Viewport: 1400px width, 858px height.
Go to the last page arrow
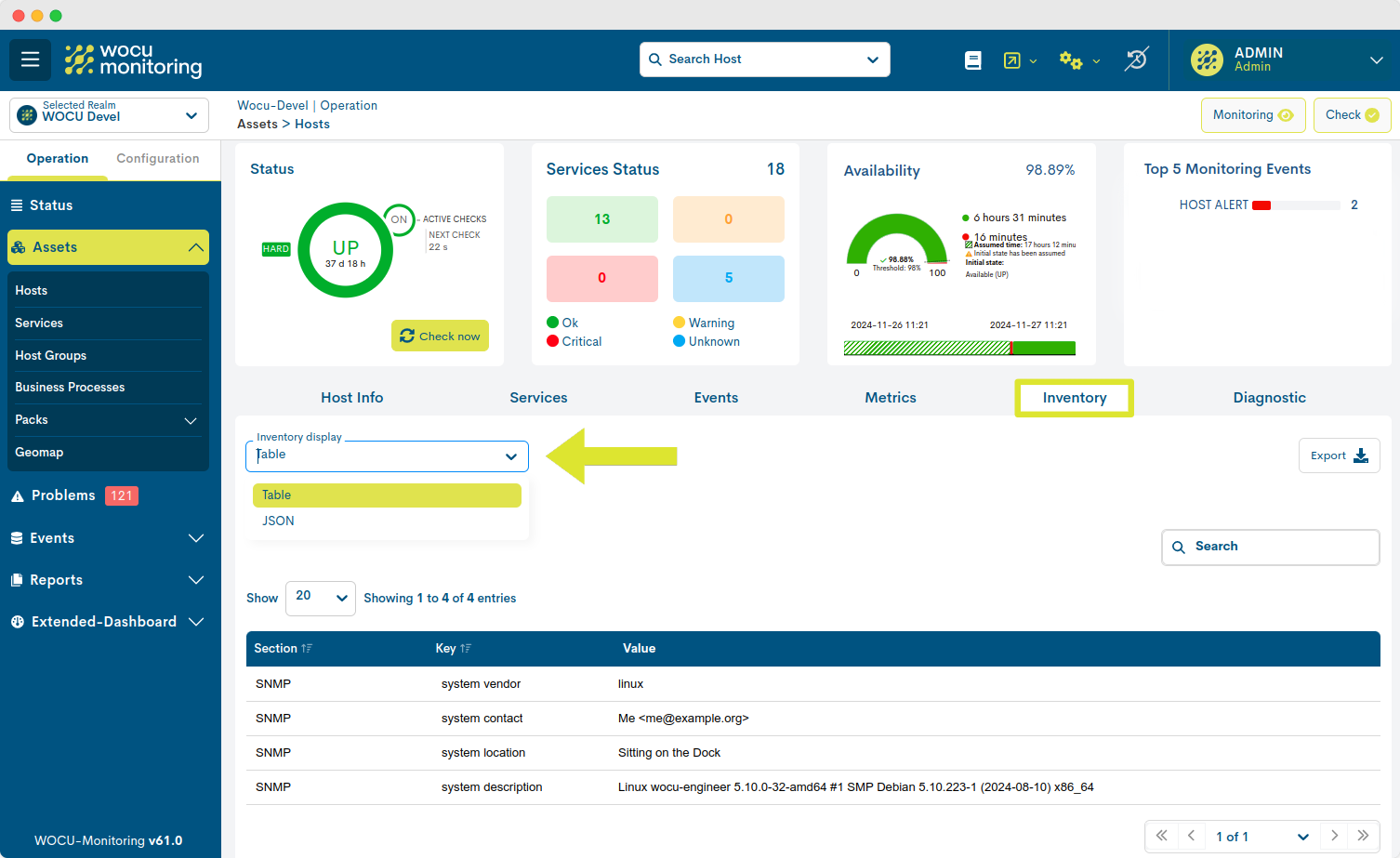point(1363,836)
